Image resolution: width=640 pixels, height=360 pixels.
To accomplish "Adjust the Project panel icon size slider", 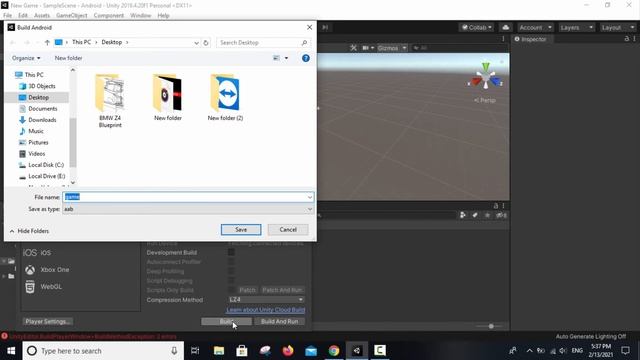I will tap(491, 326).
